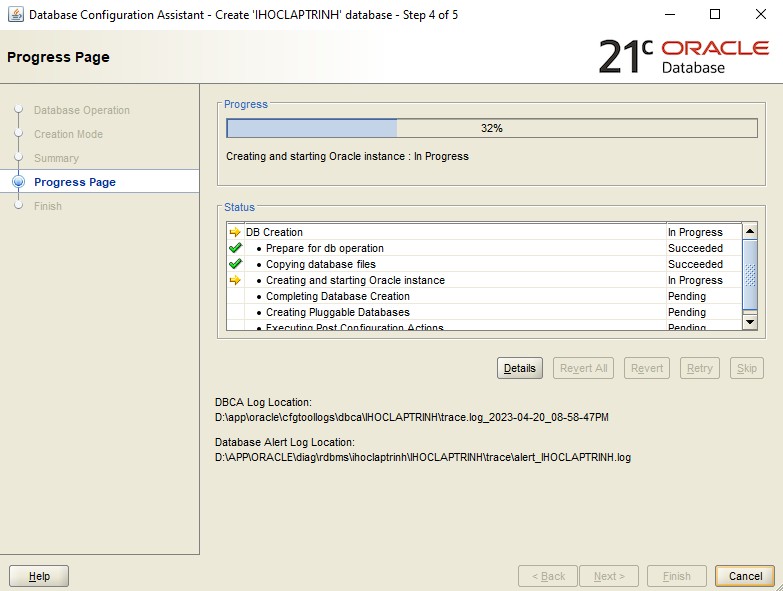The height and width of the screenshot is (591, 783).
Task: Click the Database Alert Log Location label
Action: click(x=285, y=442)
